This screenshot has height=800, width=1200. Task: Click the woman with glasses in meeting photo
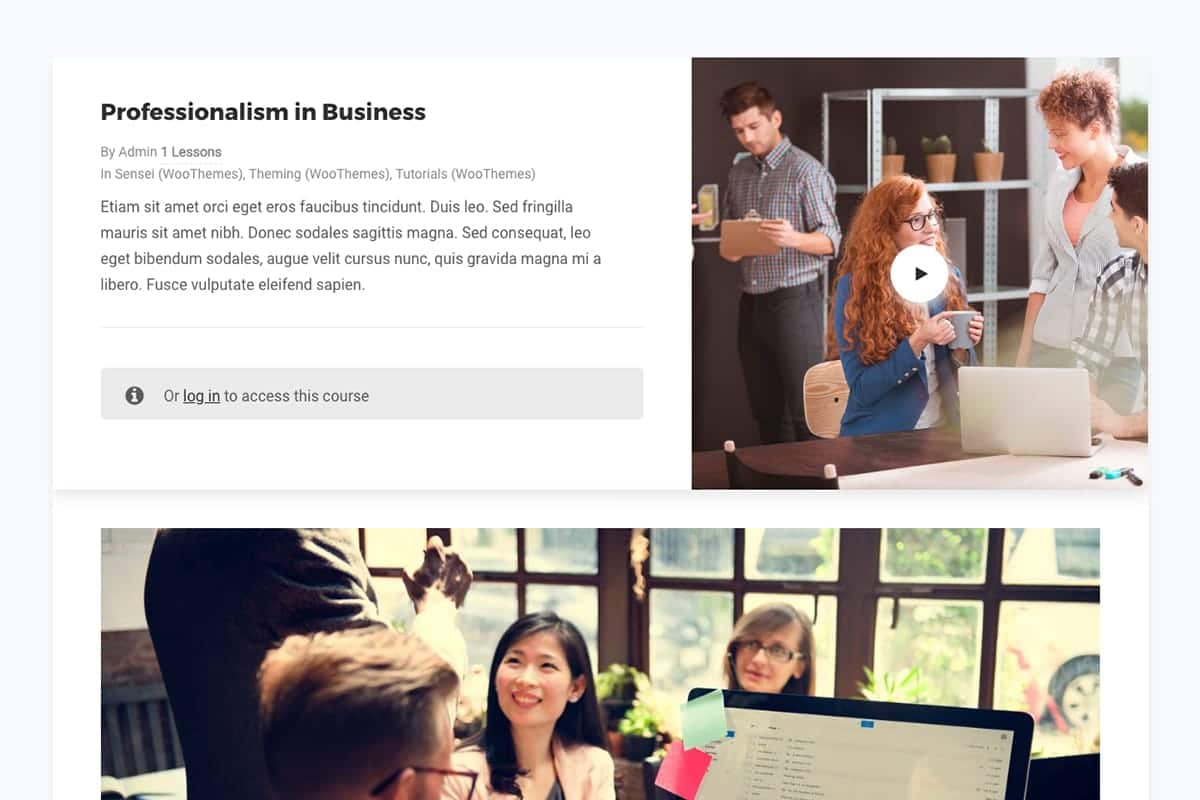[x=768, y=650]
